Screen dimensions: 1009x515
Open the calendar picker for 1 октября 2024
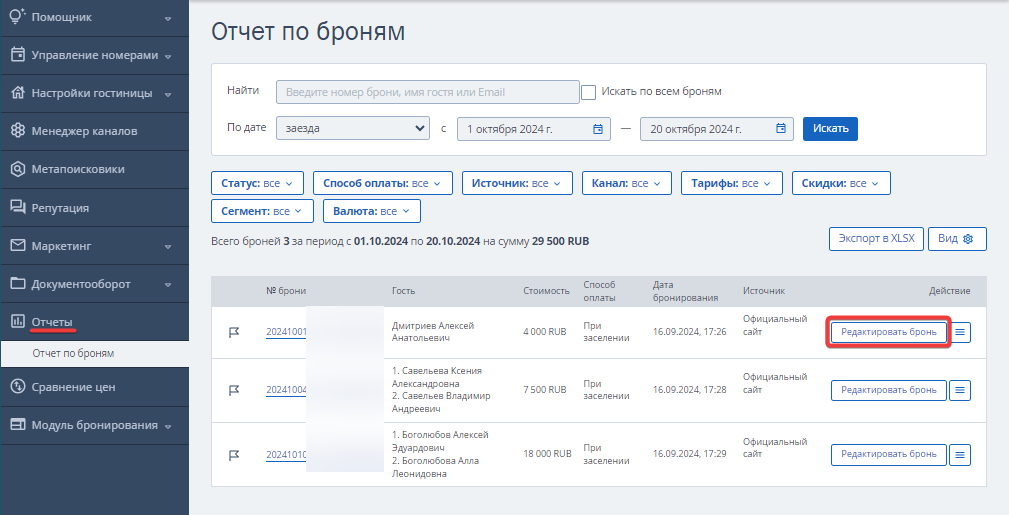click(x=598, y=129)
